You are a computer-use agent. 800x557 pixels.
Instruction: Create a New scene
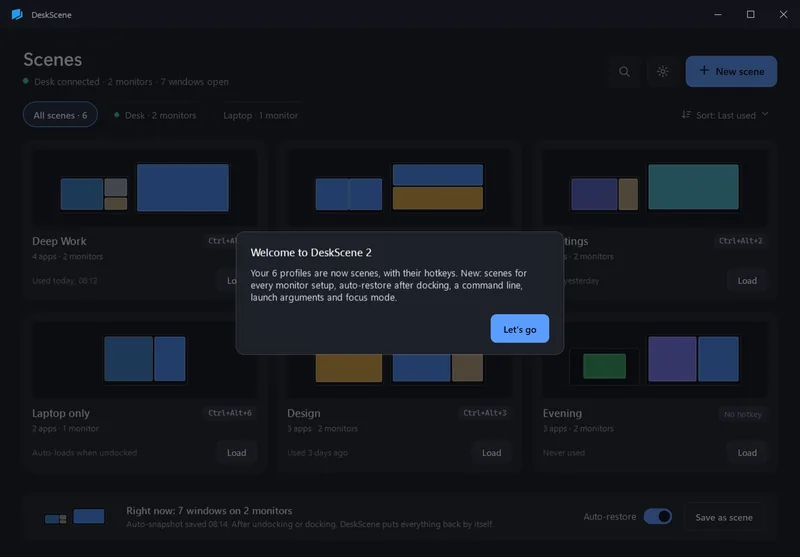(731, 71)
